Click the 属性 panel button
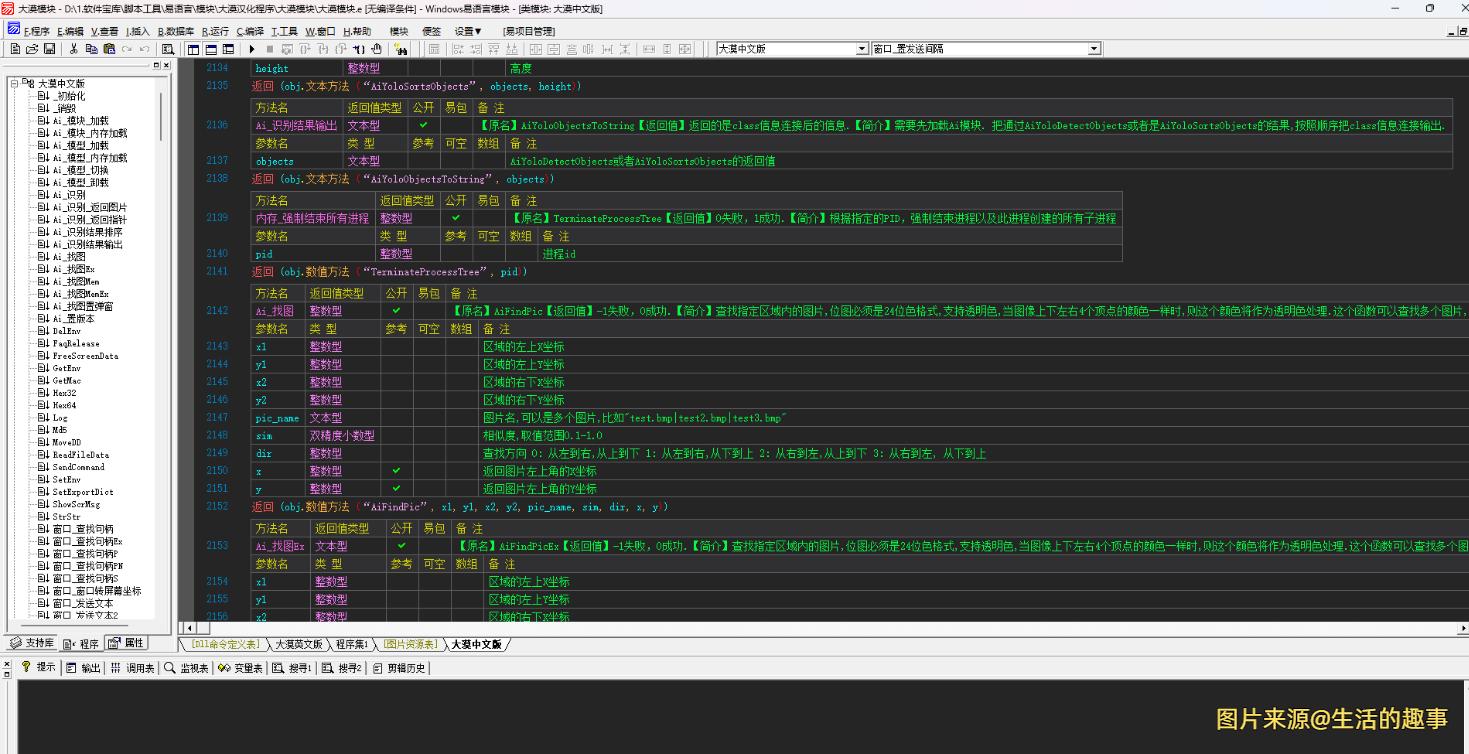Viewport: 1469px width, 754px height. (128, 644)
